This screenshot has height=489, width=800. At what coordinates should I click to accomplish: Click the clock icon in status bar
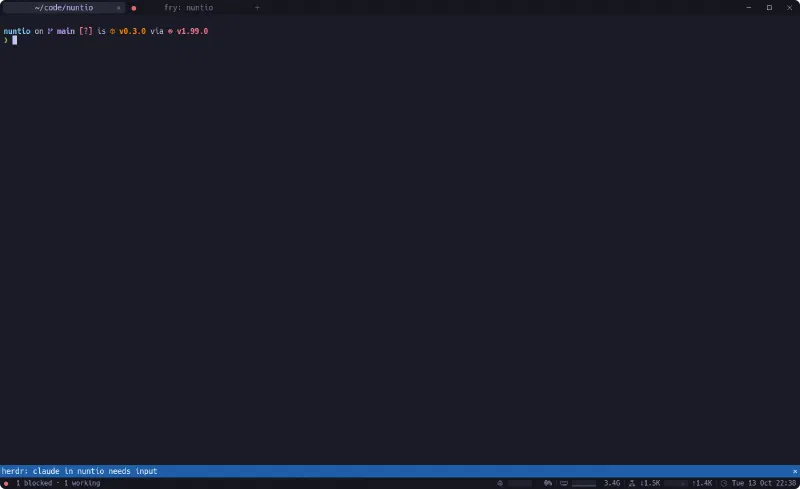tap(724, 483)
